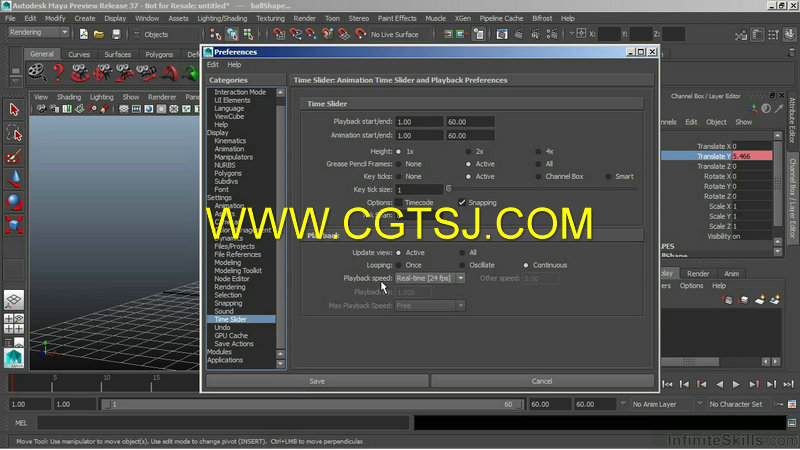Click Playback end field showing 60.00
This screenshot has height=450, width=800.
coord(470,122)
